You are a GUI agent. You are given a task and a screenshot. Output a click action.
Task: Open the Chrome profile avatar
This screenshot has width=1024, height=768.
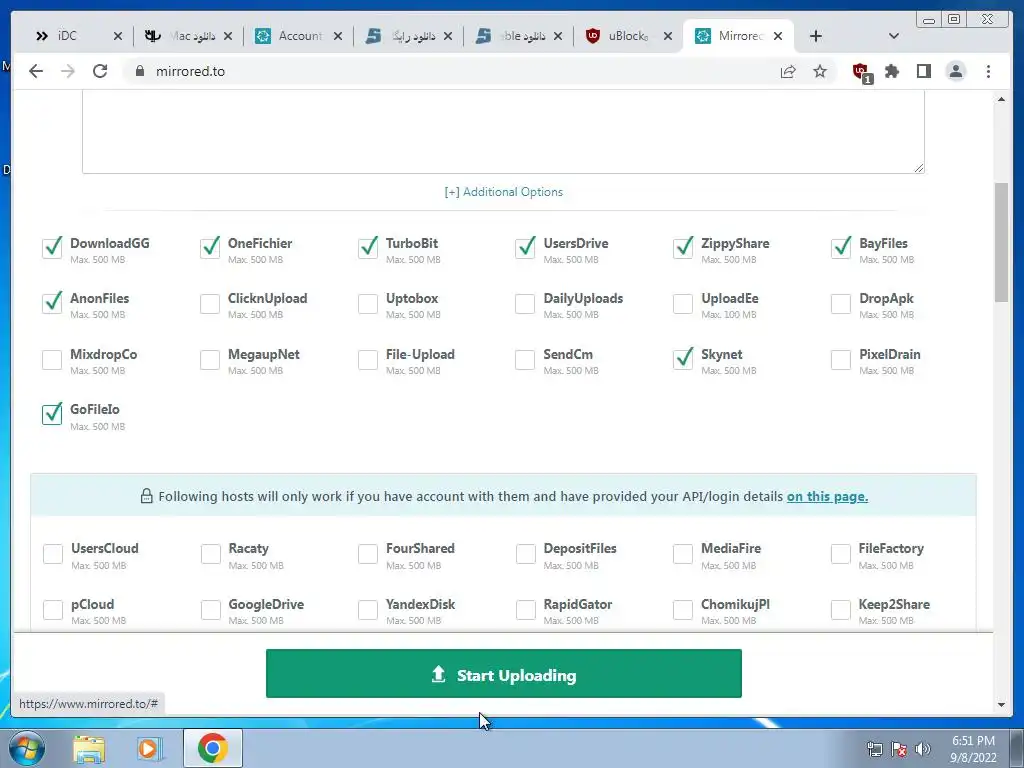(x=956, y=71)
